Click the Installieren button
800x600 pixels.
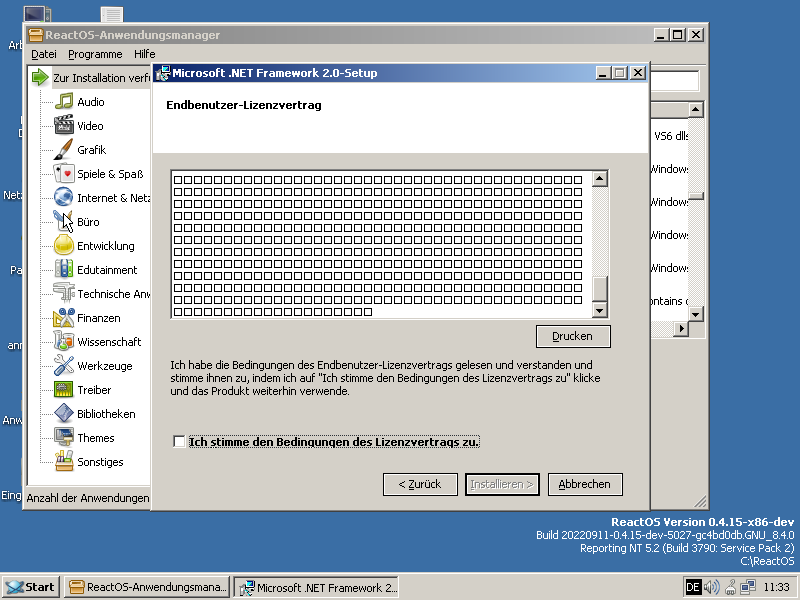tap(502, 484)
